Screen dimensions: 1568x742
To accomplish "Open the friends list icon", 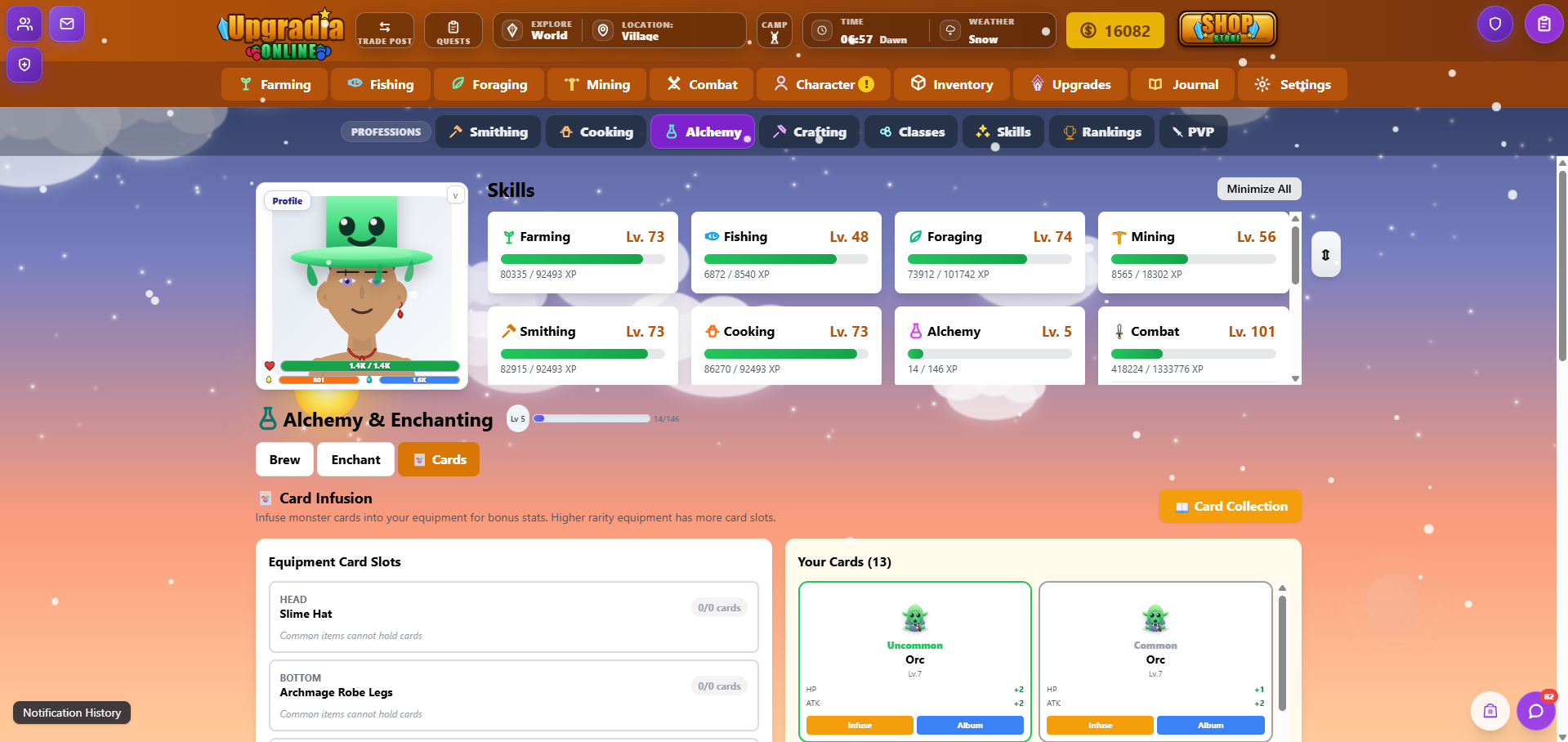I will pyautogui.click(x=25, y=24).
